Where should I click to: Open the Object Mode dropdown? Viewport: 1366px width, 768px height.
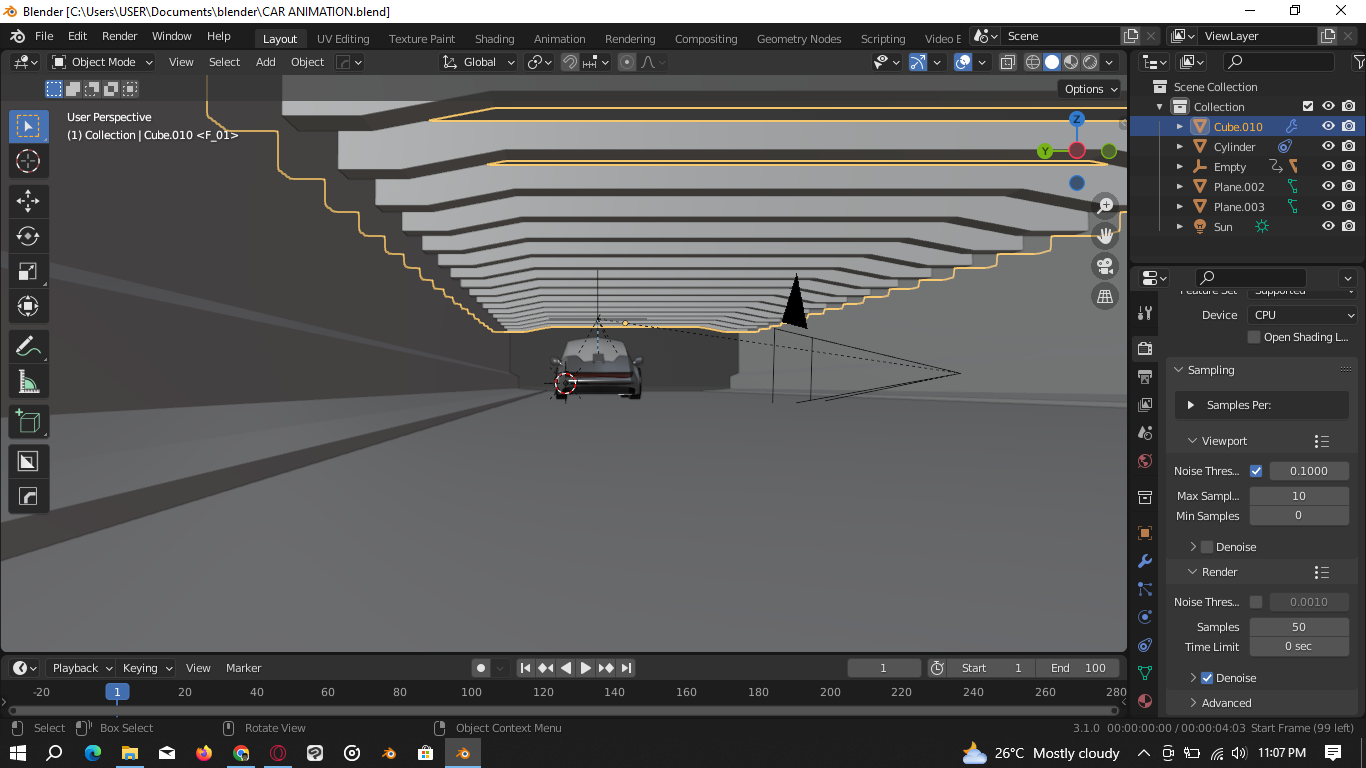[x=102, y=62]
